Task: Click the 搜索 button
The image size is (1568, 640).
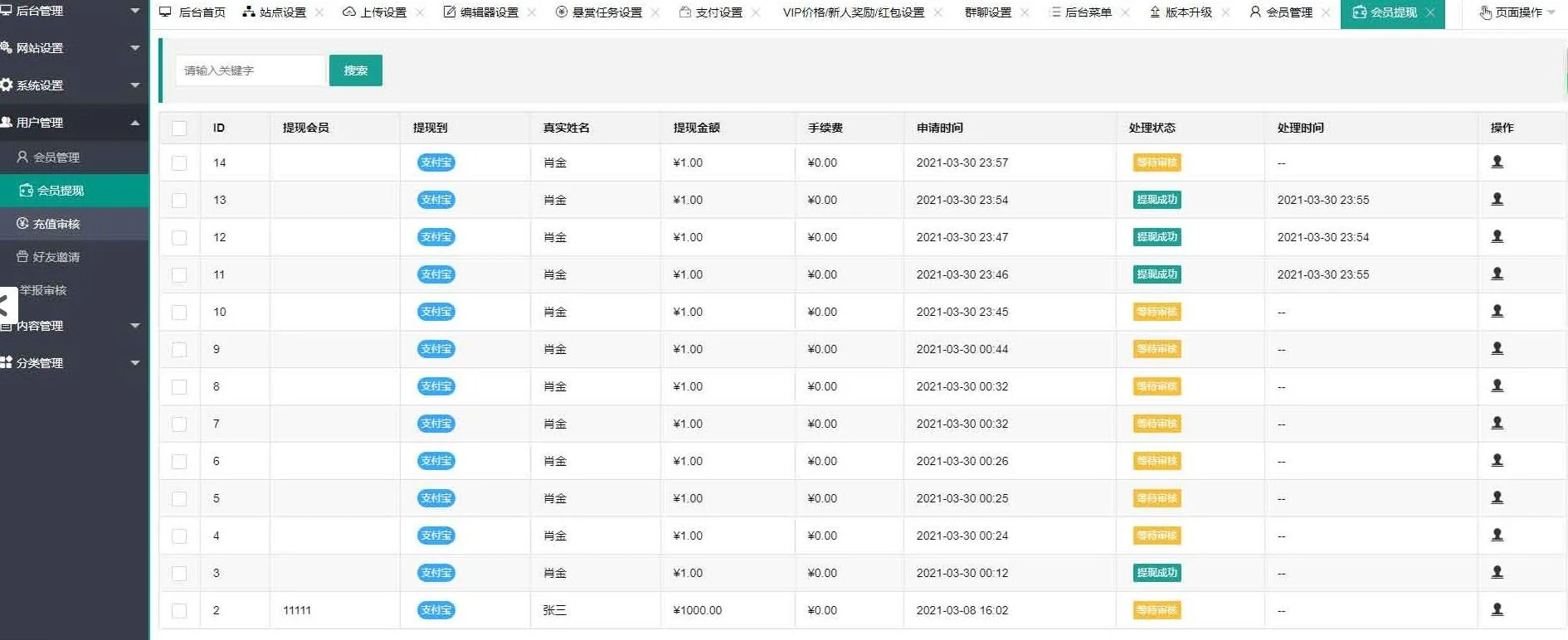Action: (355, 70)
